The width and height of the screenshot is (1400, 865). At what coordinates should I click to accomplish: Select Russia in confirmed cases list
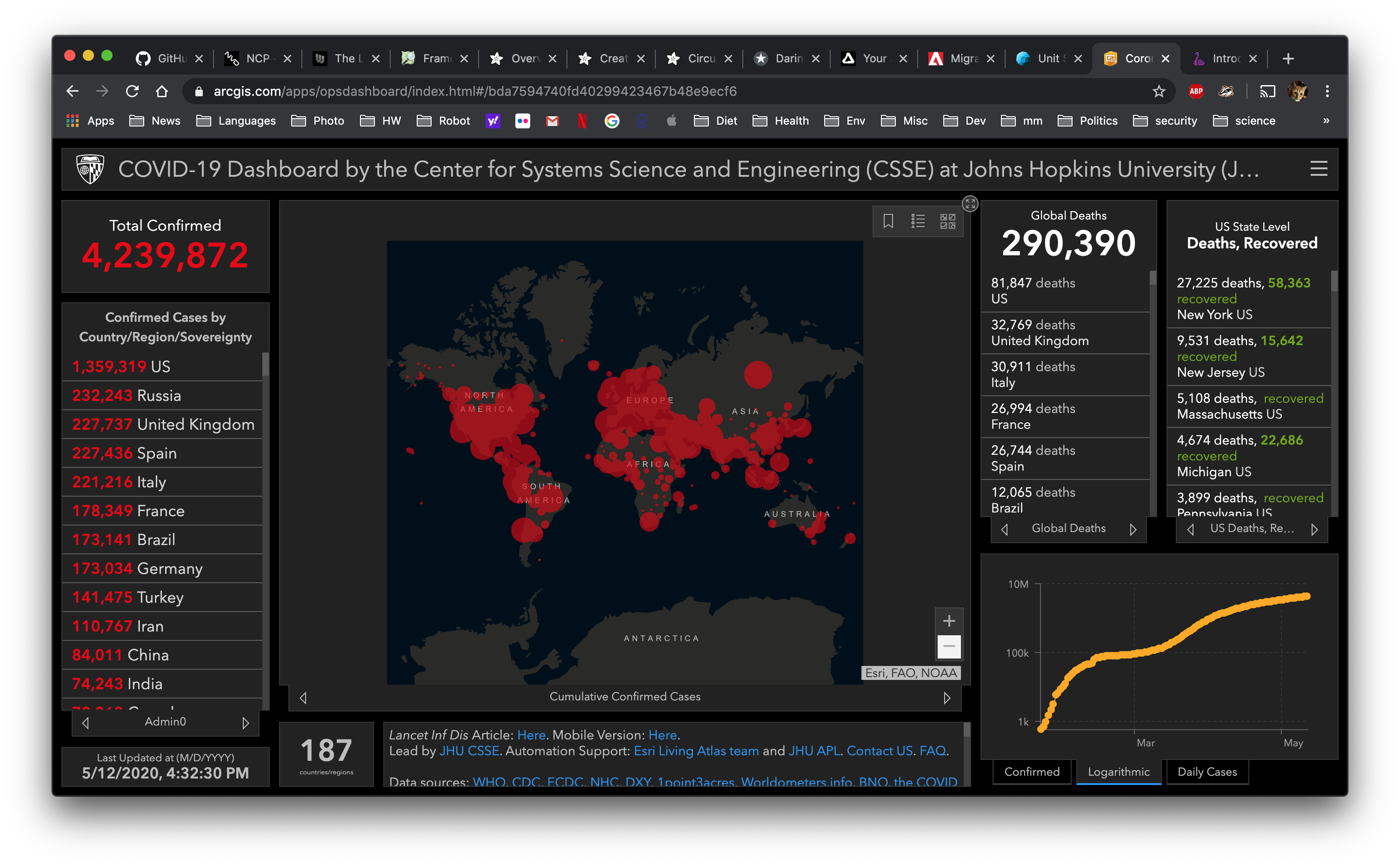point(162,395)
